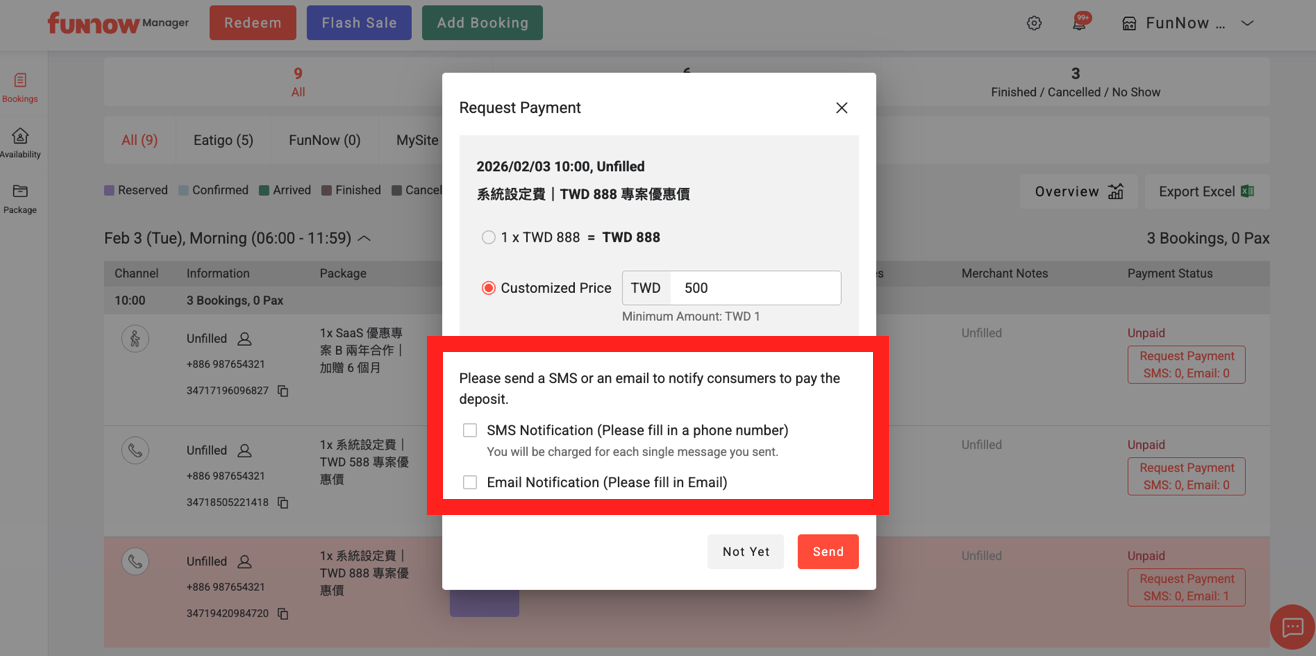The width and height of the screenshot is (1316, 656).
Task: Click the Not Yet button
Action: click(x=746, y=552)
